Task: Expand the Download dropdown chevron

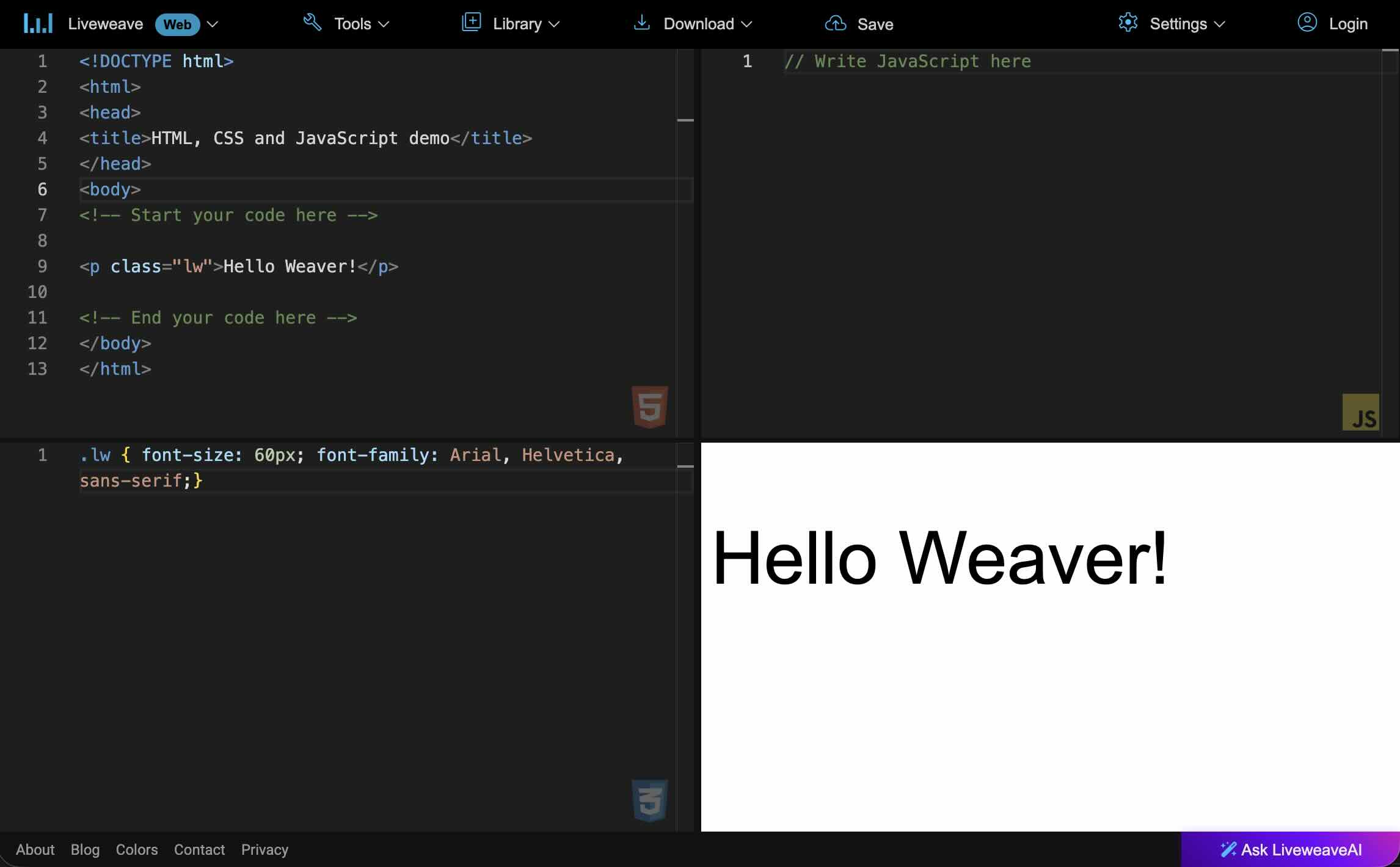Action: pyautogui.click(x=746, y=24)
